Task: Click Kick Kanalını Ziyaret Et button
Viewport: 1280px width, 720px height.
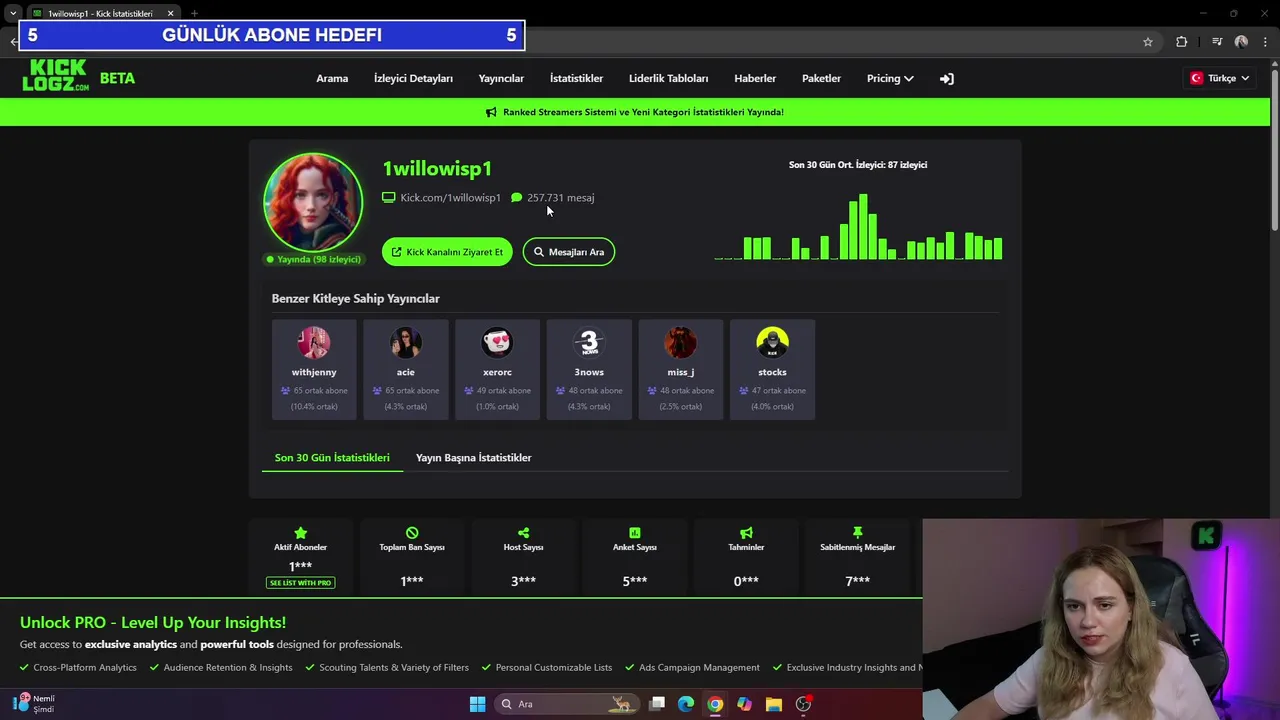Action: tap(447, 252)
